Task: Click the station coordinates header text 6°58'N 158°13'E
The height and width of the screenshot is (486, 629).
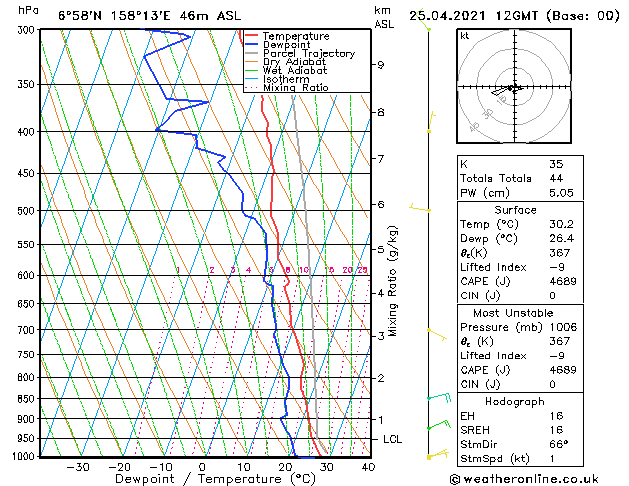Action: (x=114, y=16)
